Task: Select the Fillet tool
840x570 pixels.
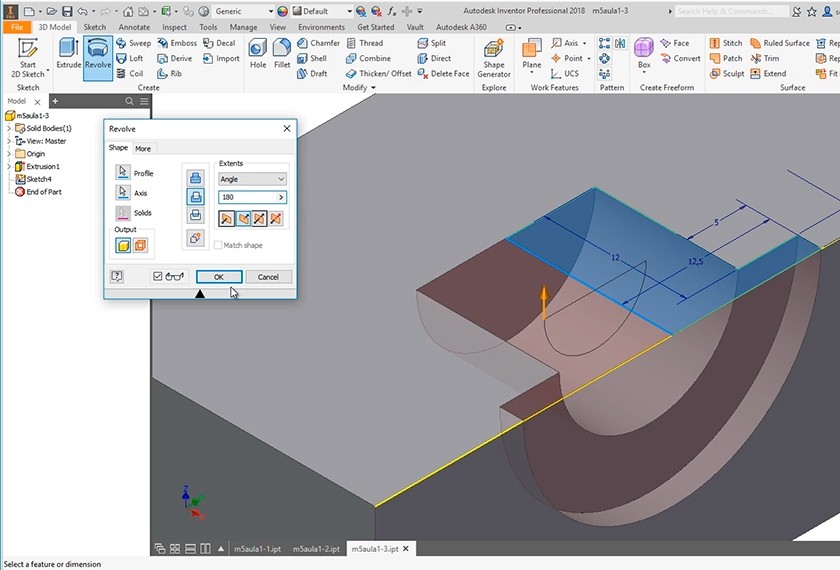Action: [282, 52]
